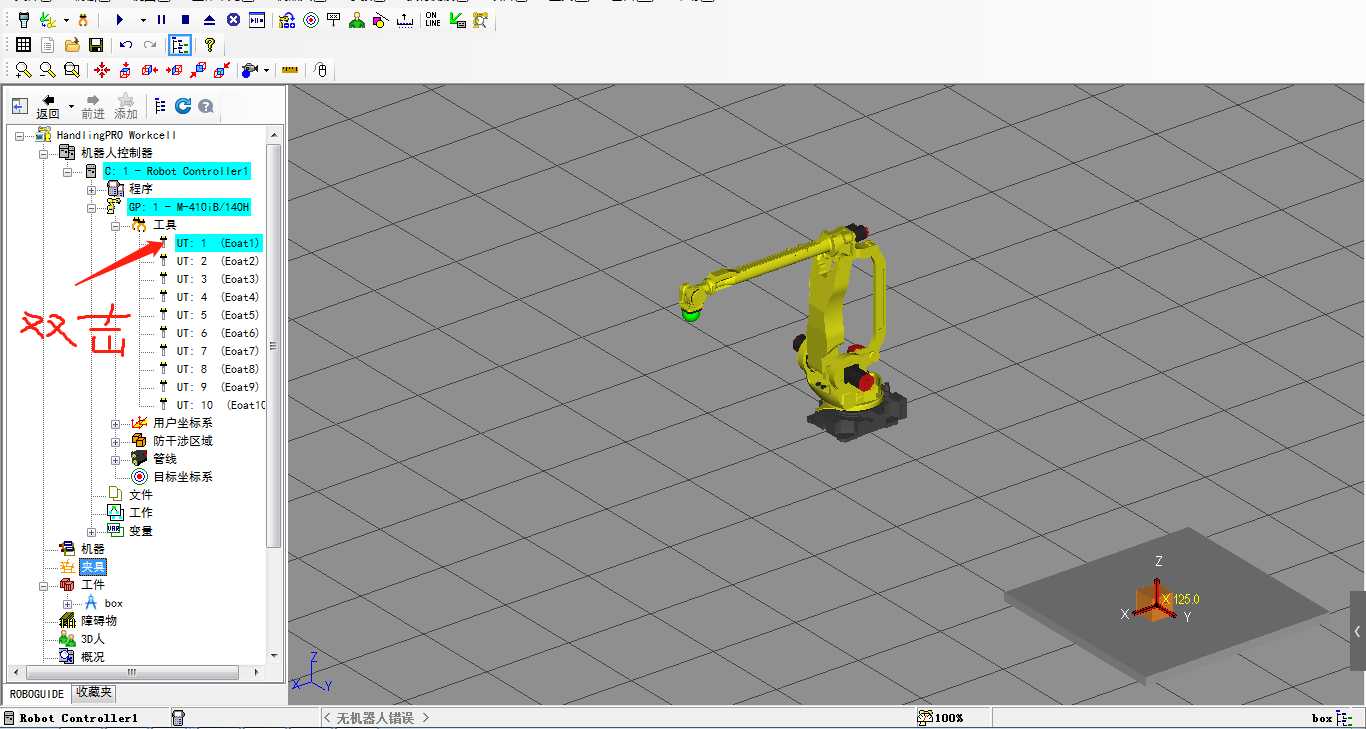The image size is (1366, 729).
Task: Start the cycle with the play button
Action: tap(120, 19)
